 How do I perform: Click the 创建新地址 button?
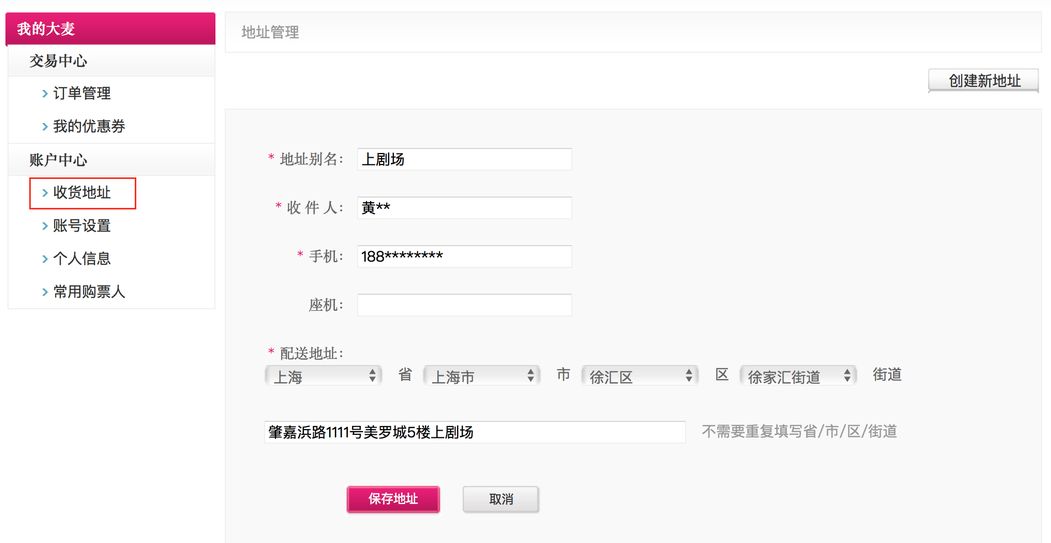click(984, 81)
